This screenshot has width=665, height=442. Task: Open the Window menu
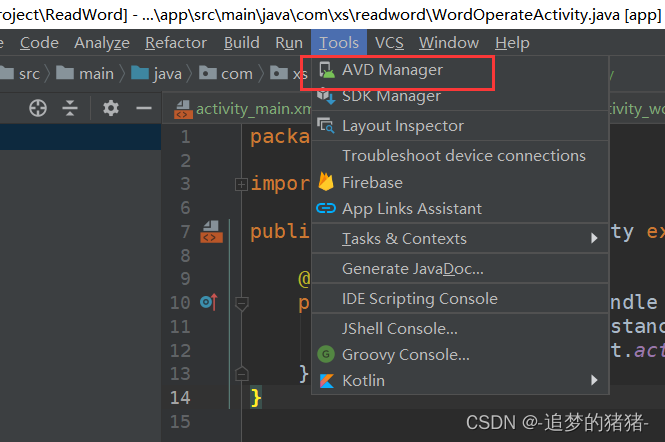click(x=449, y=43)
